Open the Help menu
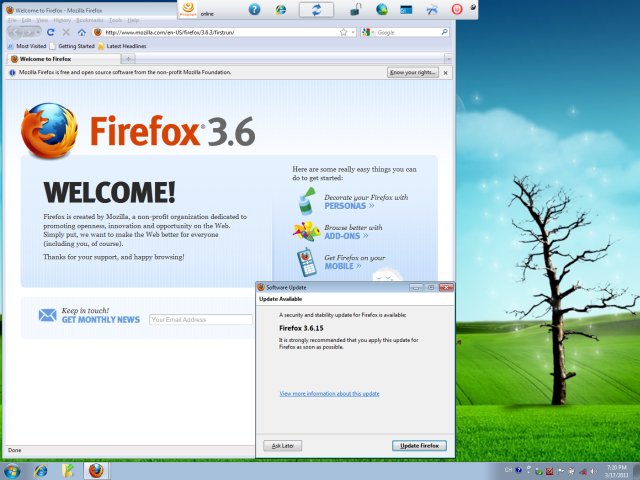Screen dimensions: 640x480 pyautogui.click(x=133, y=20)
